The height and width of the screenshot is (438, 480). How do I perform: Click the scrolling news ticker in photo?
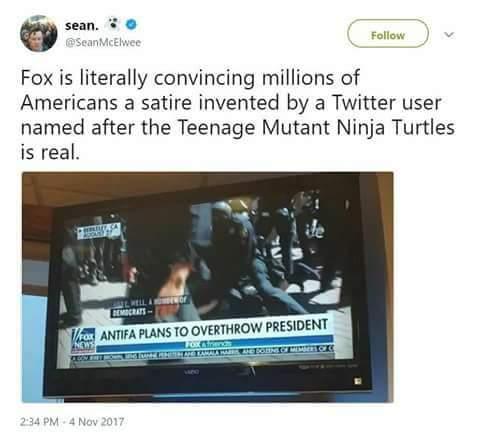(203, 353)
